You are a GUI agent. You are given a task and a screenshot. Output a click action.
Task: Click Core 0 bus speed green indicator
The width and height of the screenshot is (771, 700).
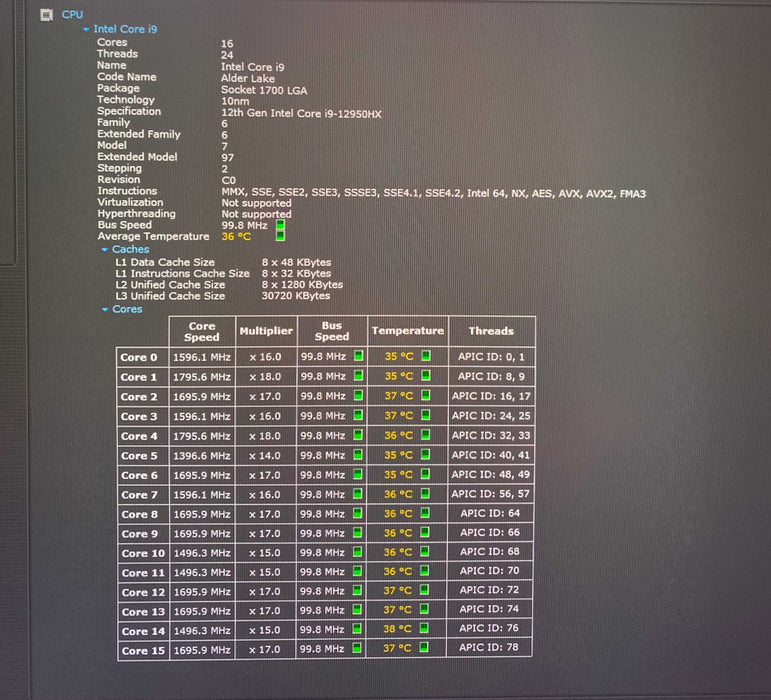(x=358, y=356)
